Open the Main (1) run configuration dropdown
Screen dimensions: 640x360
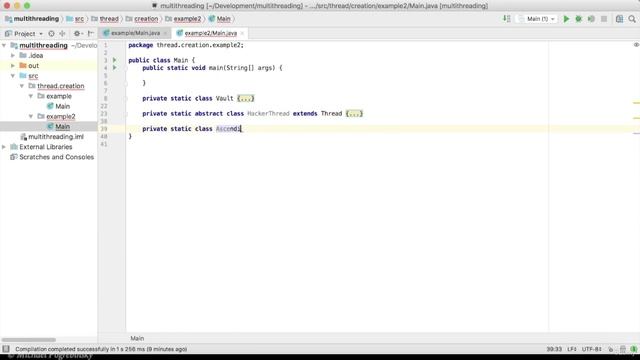click(x=537, y=19)
